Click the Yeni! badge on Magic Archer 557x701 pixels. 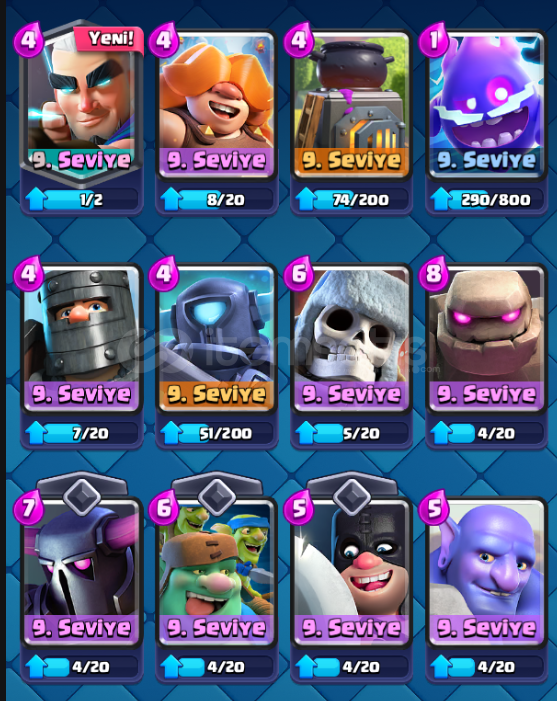pos(110,39)
